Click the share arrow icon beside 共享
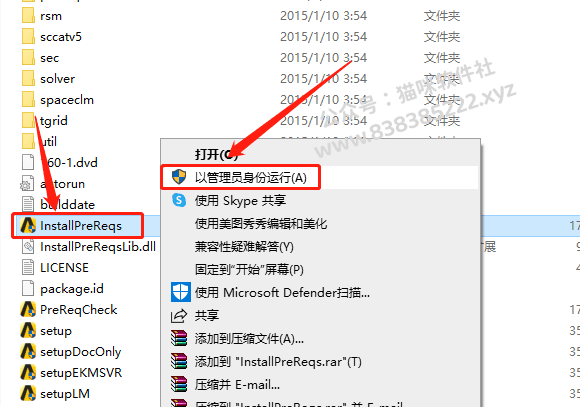Image resolution: width=580 pixels, height=407 pixels. coord(179,316)
